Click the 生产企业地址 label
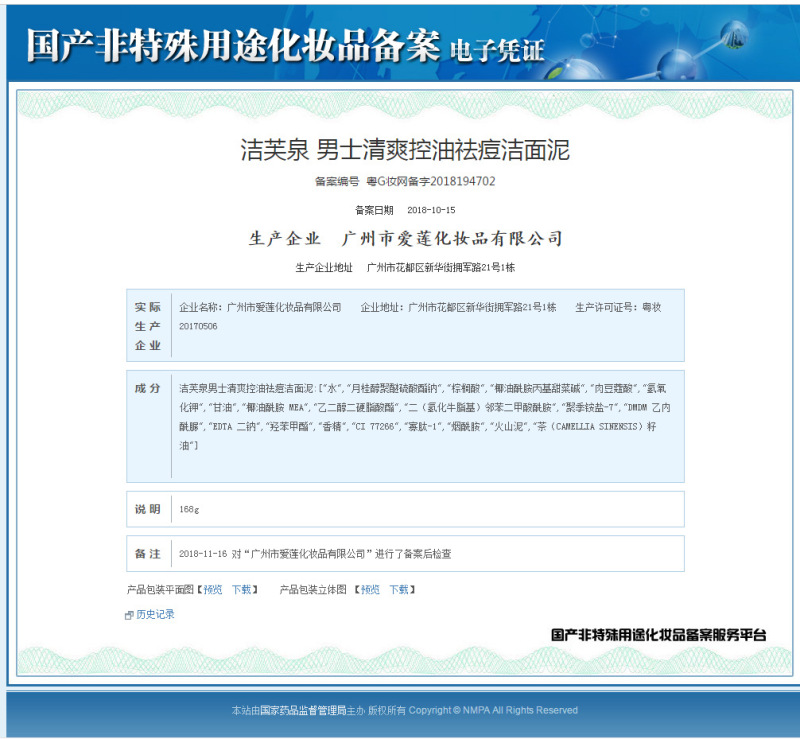The image size is (800, 739). tap(324, 267)
